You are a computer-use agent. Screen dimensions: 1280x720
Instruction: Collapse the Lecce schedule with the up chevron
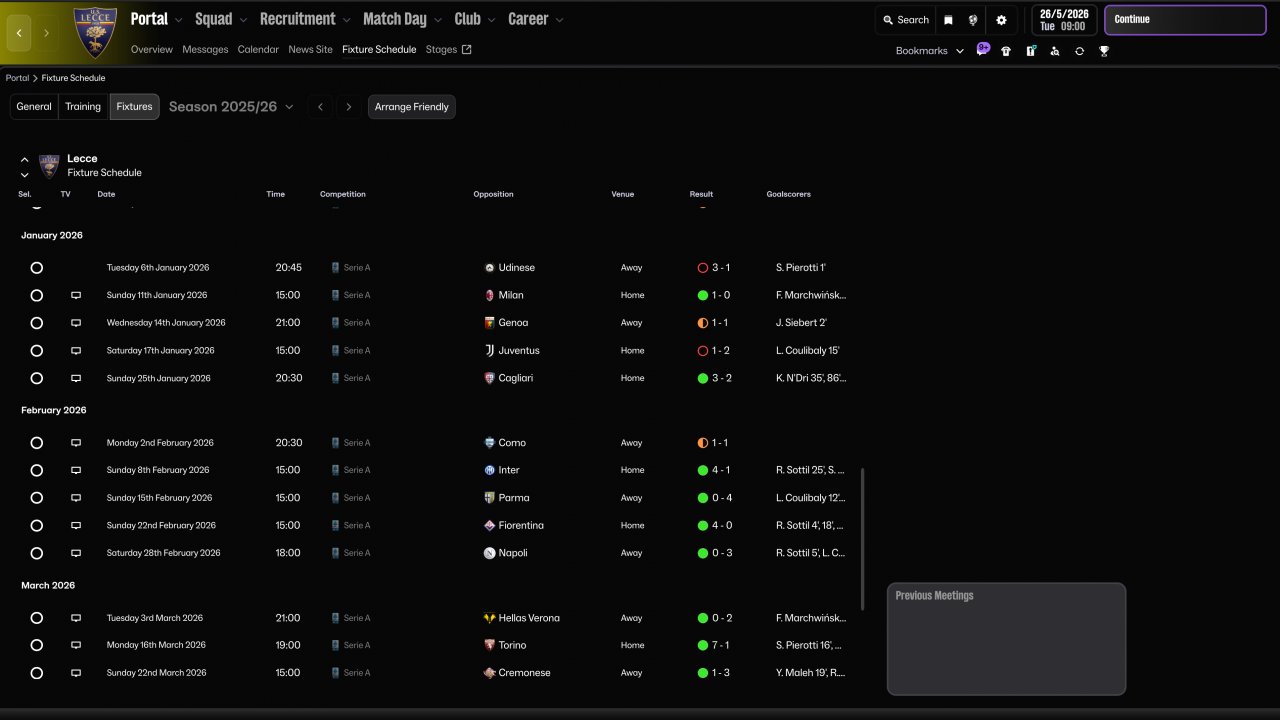coord(25,160)
